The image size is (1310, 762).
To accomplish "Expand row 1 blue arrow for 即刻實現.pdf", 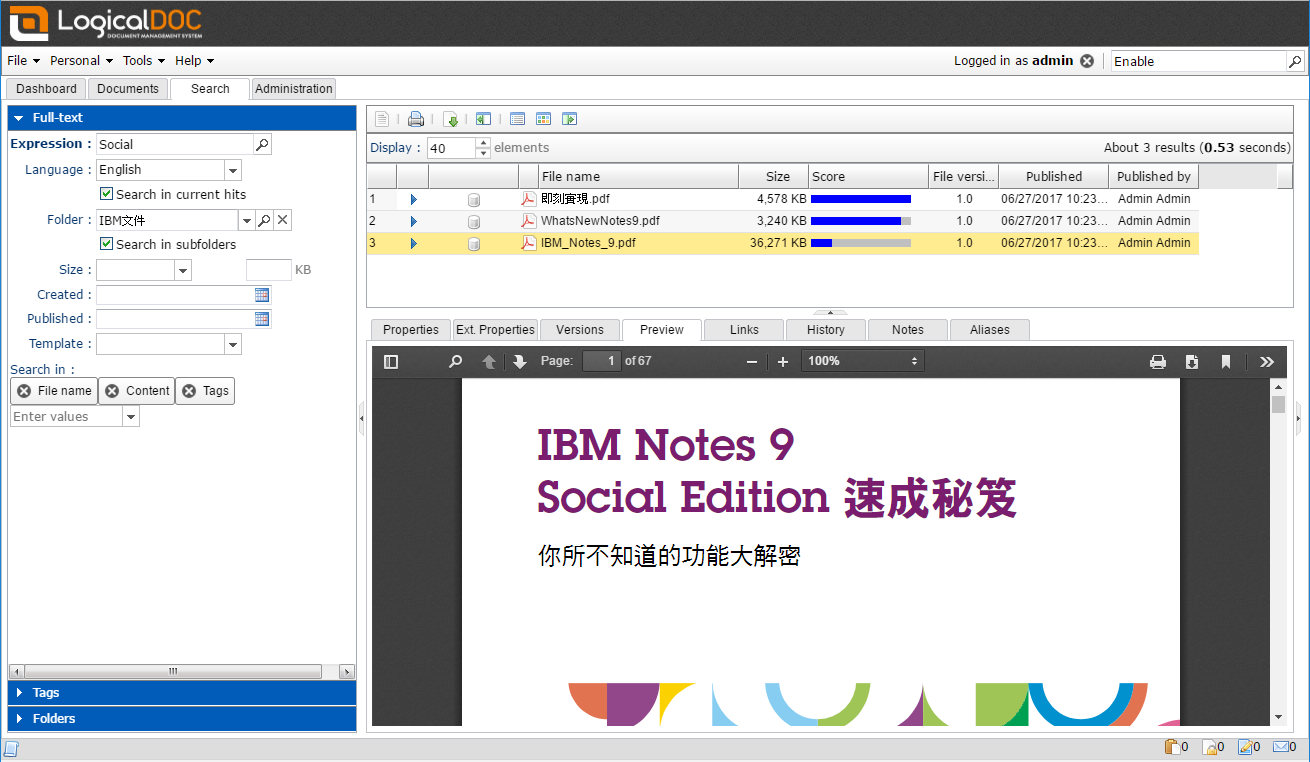I will click(x=413, y=199).
